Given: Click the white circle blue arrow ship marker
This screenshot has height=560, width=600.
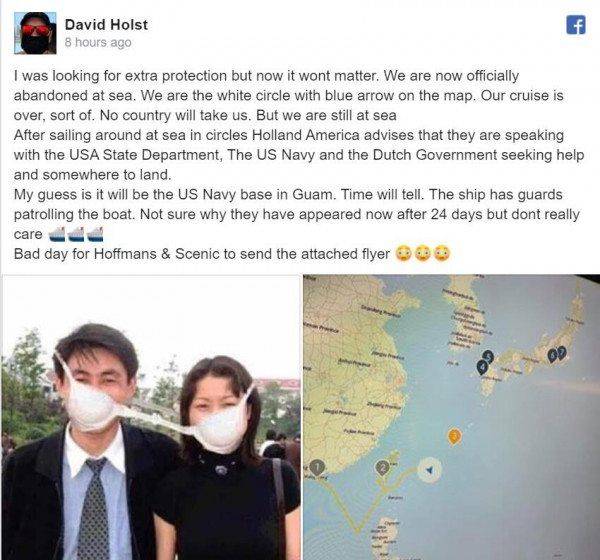Looking at the screenshot, I should click(x=429, y=470).
